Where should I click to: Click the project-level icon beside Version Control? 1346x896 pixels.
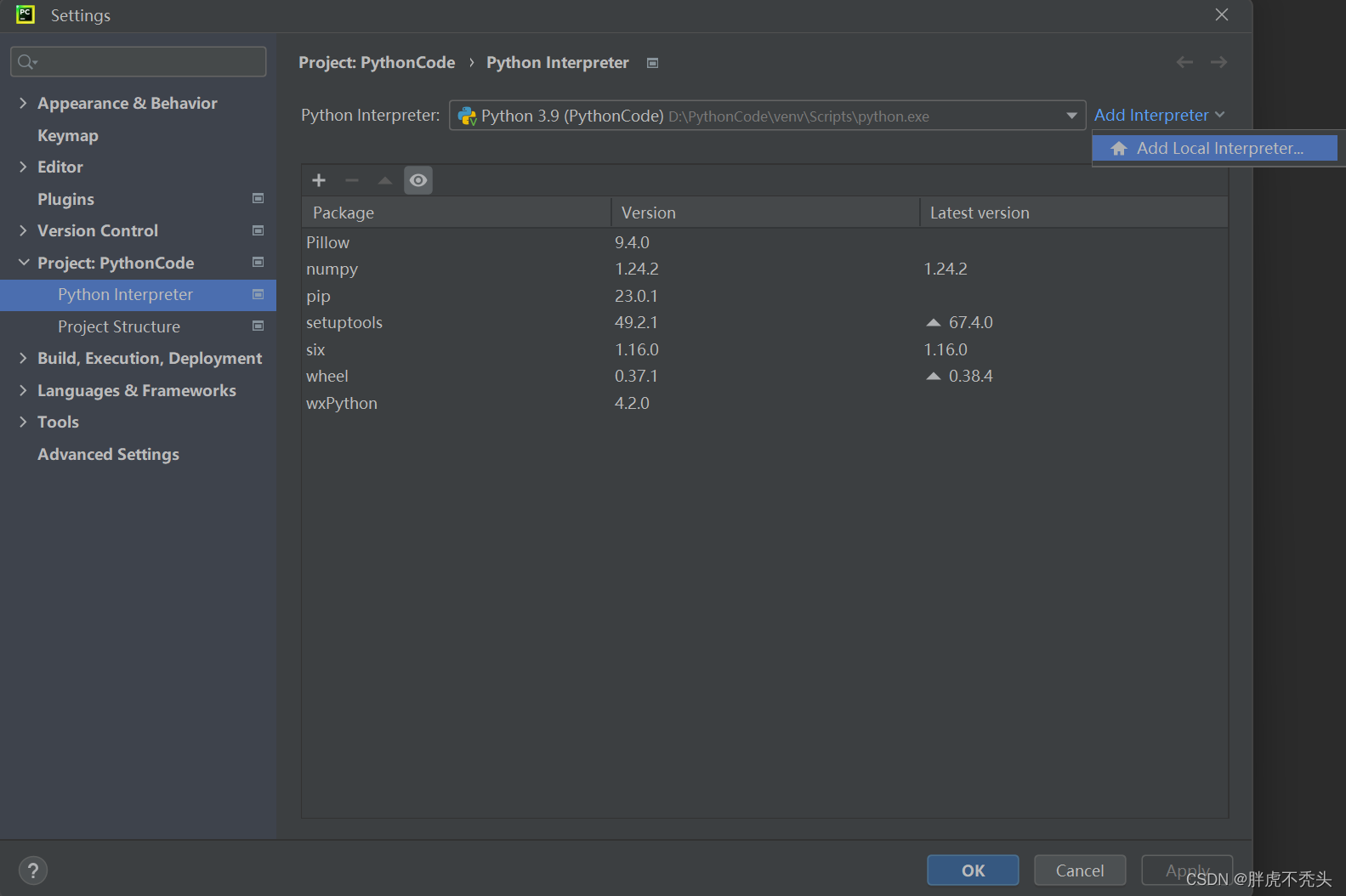(258, 230)
